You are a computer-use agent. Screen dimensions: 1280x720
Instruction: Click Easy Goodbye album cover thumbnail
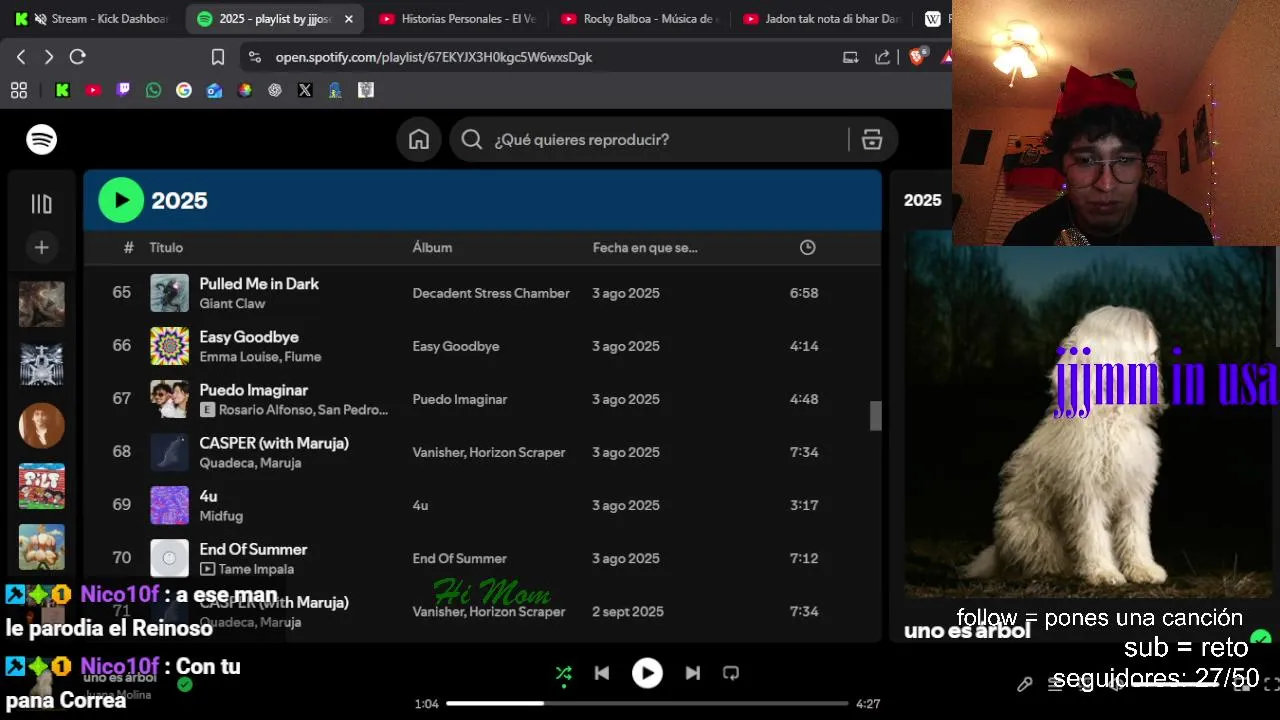coord(169,346)
